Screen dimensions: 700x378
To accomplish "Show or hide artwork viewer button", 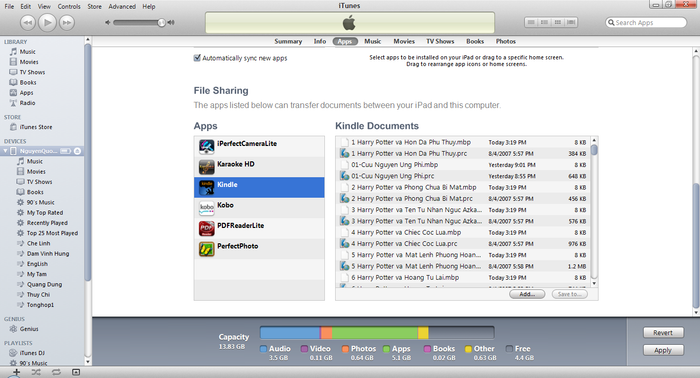I will 76,372.
